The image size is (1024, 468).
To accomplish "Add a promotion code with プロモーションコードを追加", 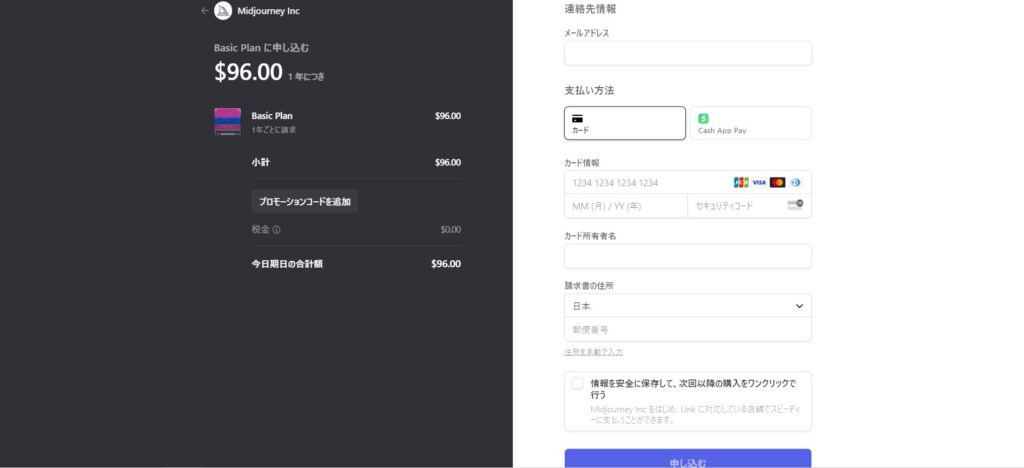I will 304,202.
